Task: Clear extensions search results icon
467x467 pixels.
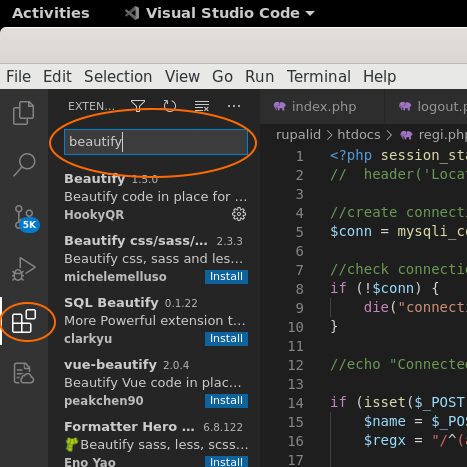Action: [202, 106]
